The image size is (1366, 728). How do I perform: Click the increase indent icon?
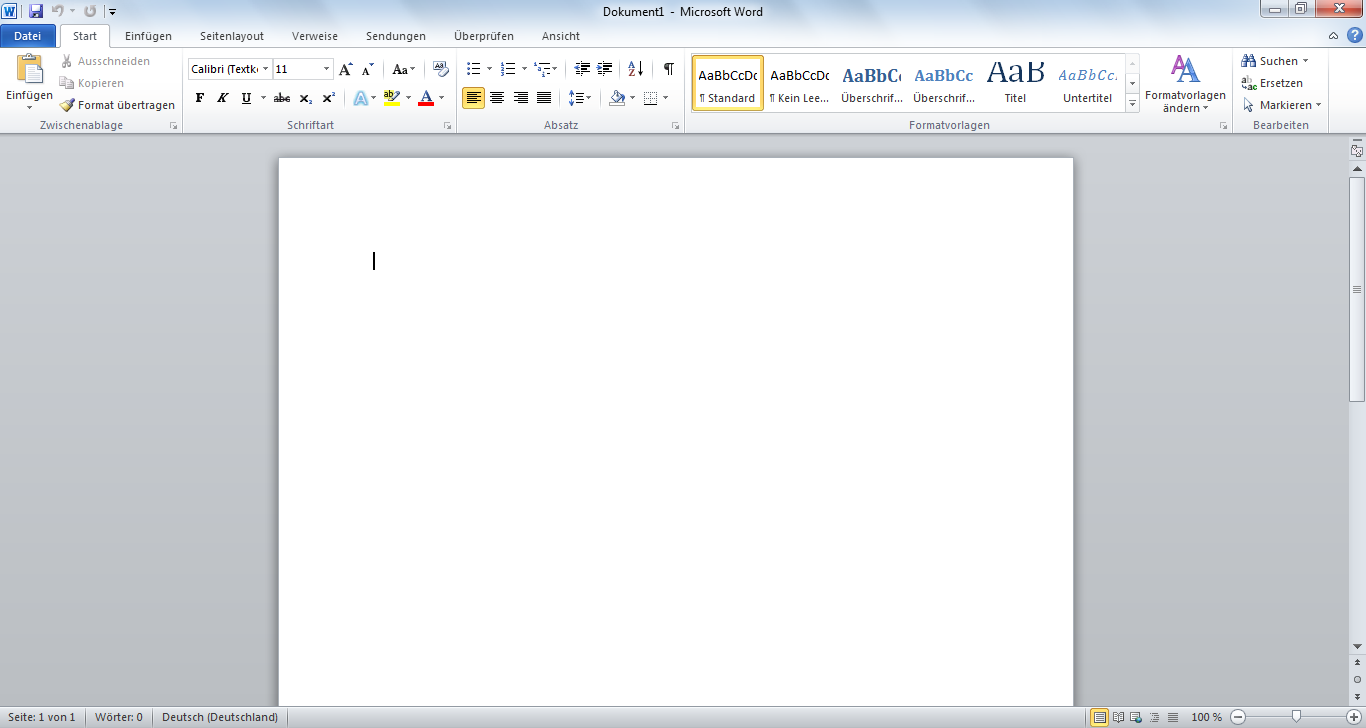click(x=604, y=69)
